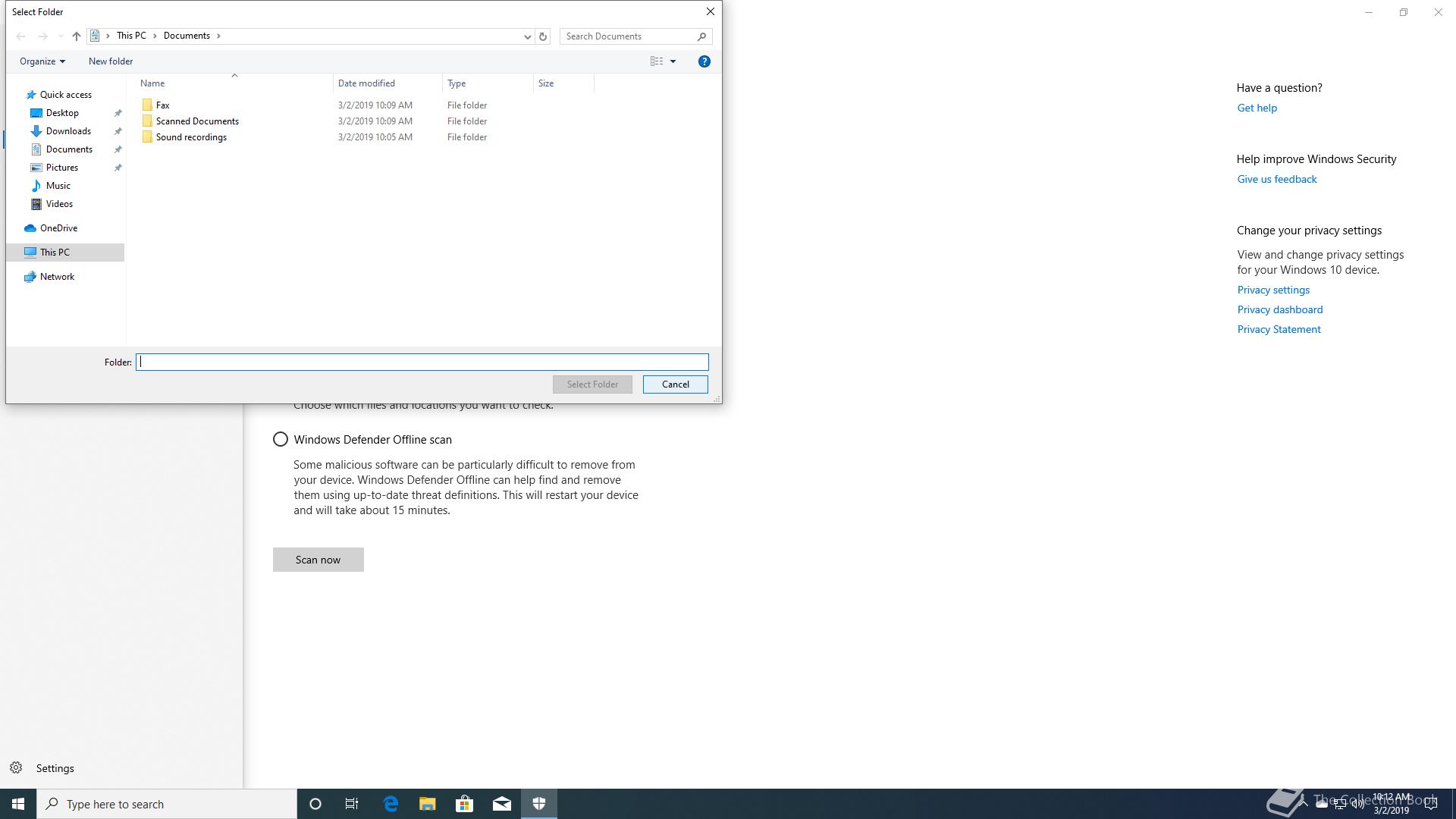
Task: Click the search magnifier icon
Action: [x=702, y=36]
